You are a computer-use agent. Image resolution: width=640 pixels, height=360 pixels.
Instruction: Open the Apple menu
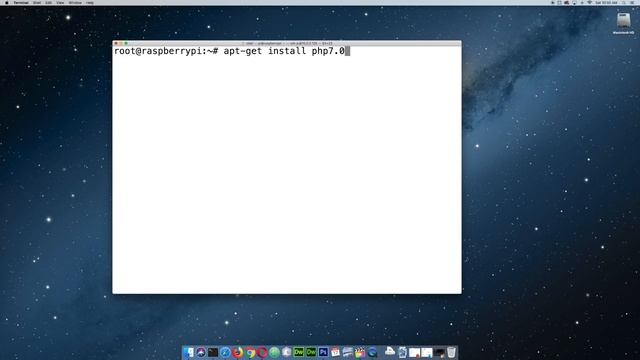[x=7, y=2]
